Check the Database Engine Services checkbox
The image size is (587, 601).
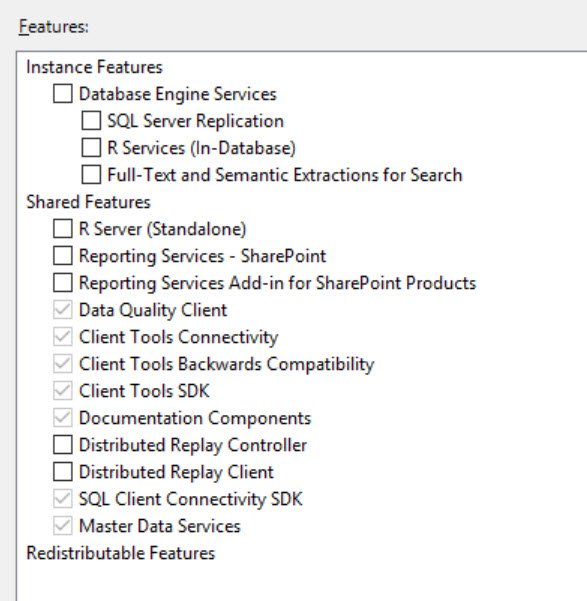[x=62, y=94]
